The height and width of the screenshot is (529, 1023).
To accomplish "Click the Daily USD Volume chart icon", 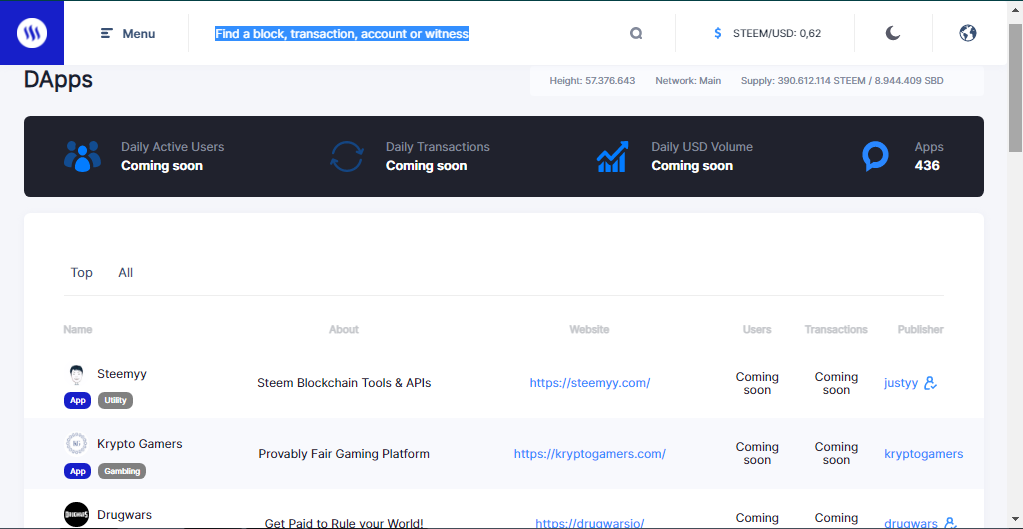I will click(613, 157).
